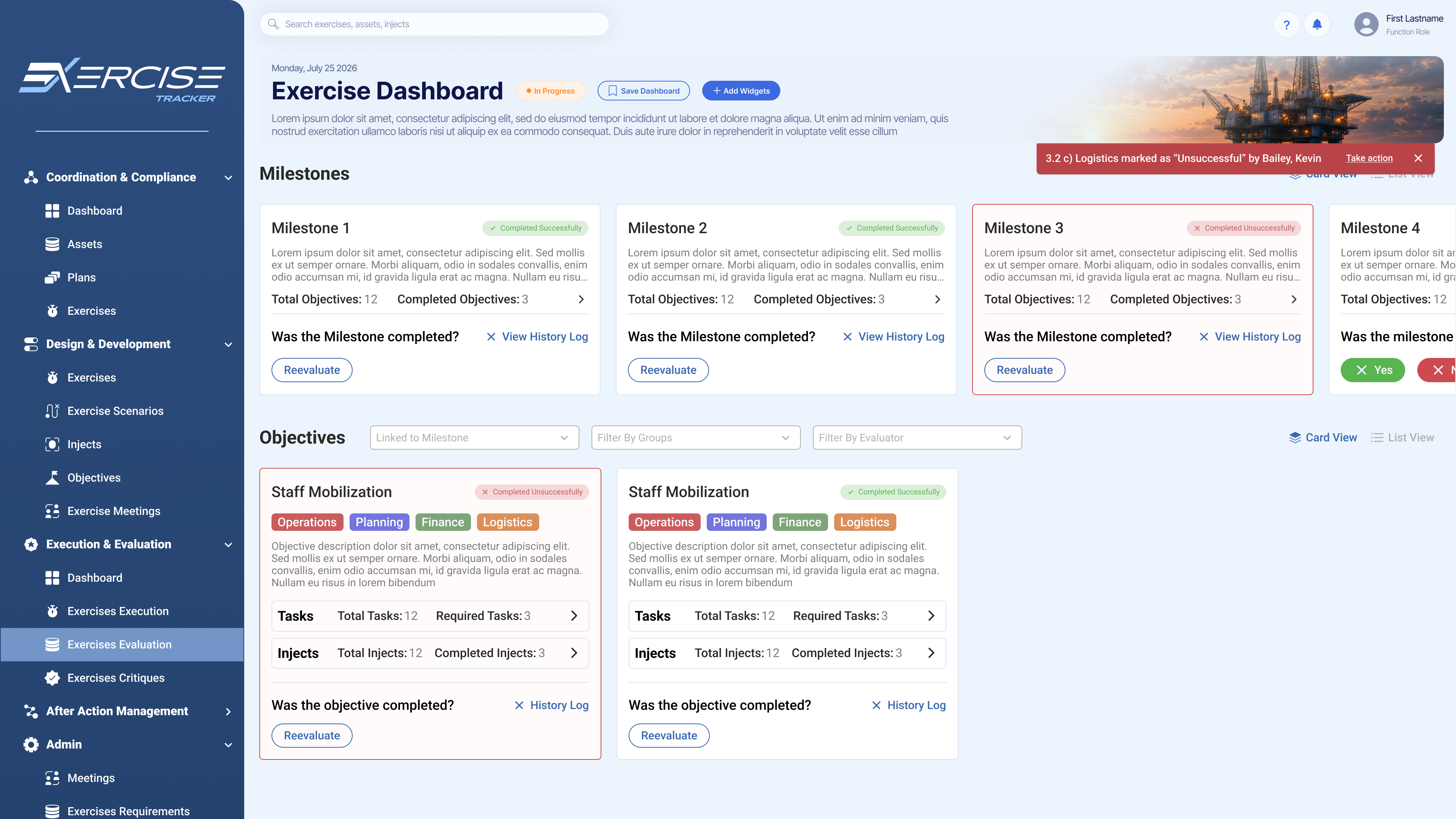Answer Yes on Milestone 4
1456x819 pixels.
[x=1372, y=370]
